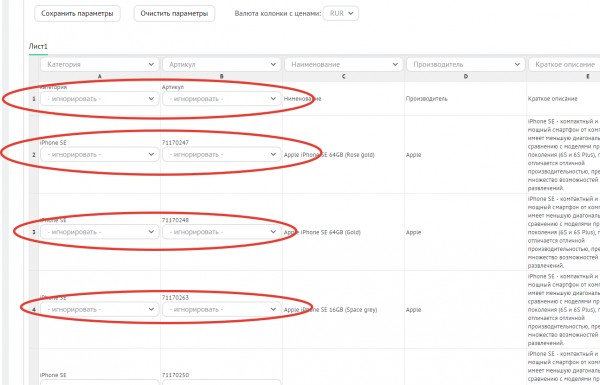Expand row 2 игнорировать dropdown under iPhone SE

coord(99,155)
